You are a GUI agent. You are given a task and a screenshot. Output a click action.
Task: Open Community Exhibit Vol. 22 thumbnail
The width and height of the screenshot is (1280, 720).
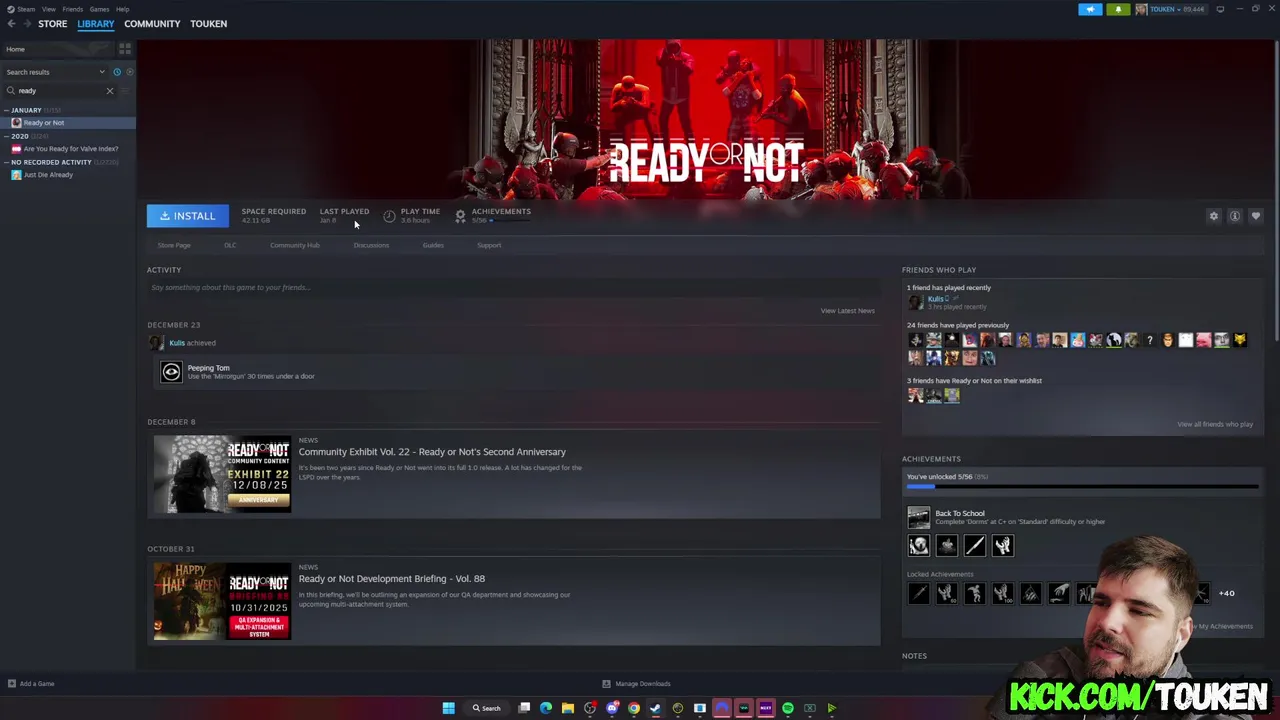[222, 475]
